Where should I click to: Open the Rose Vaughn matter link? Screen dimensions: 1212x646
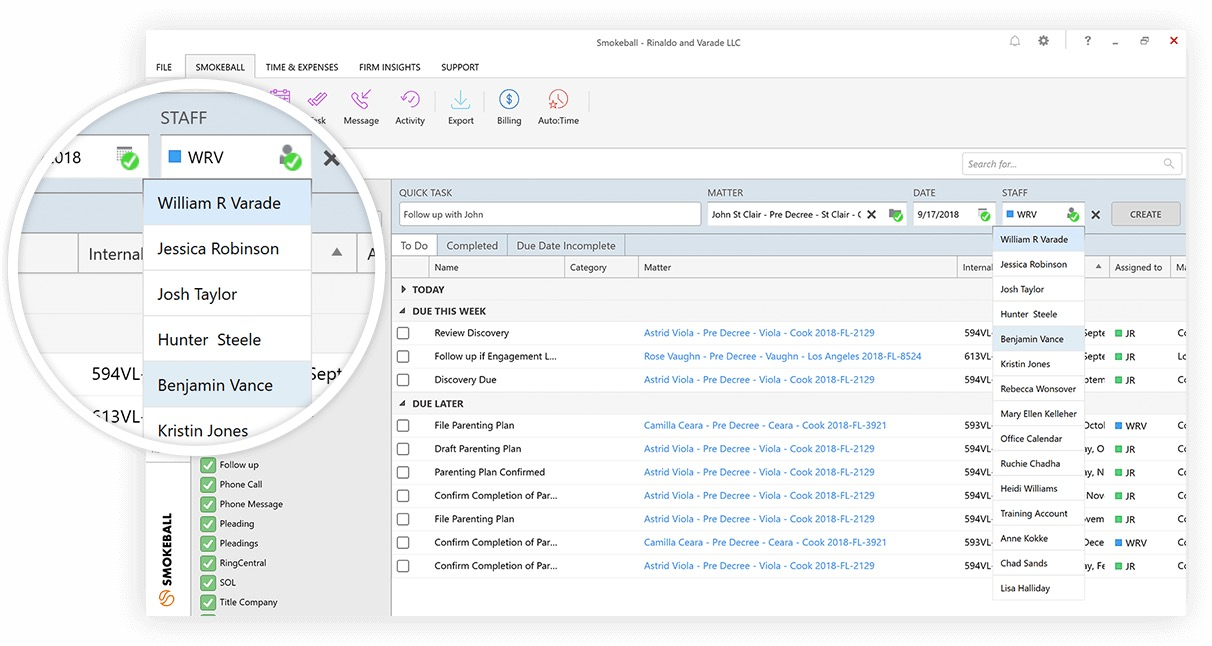(x=783, y=356)
